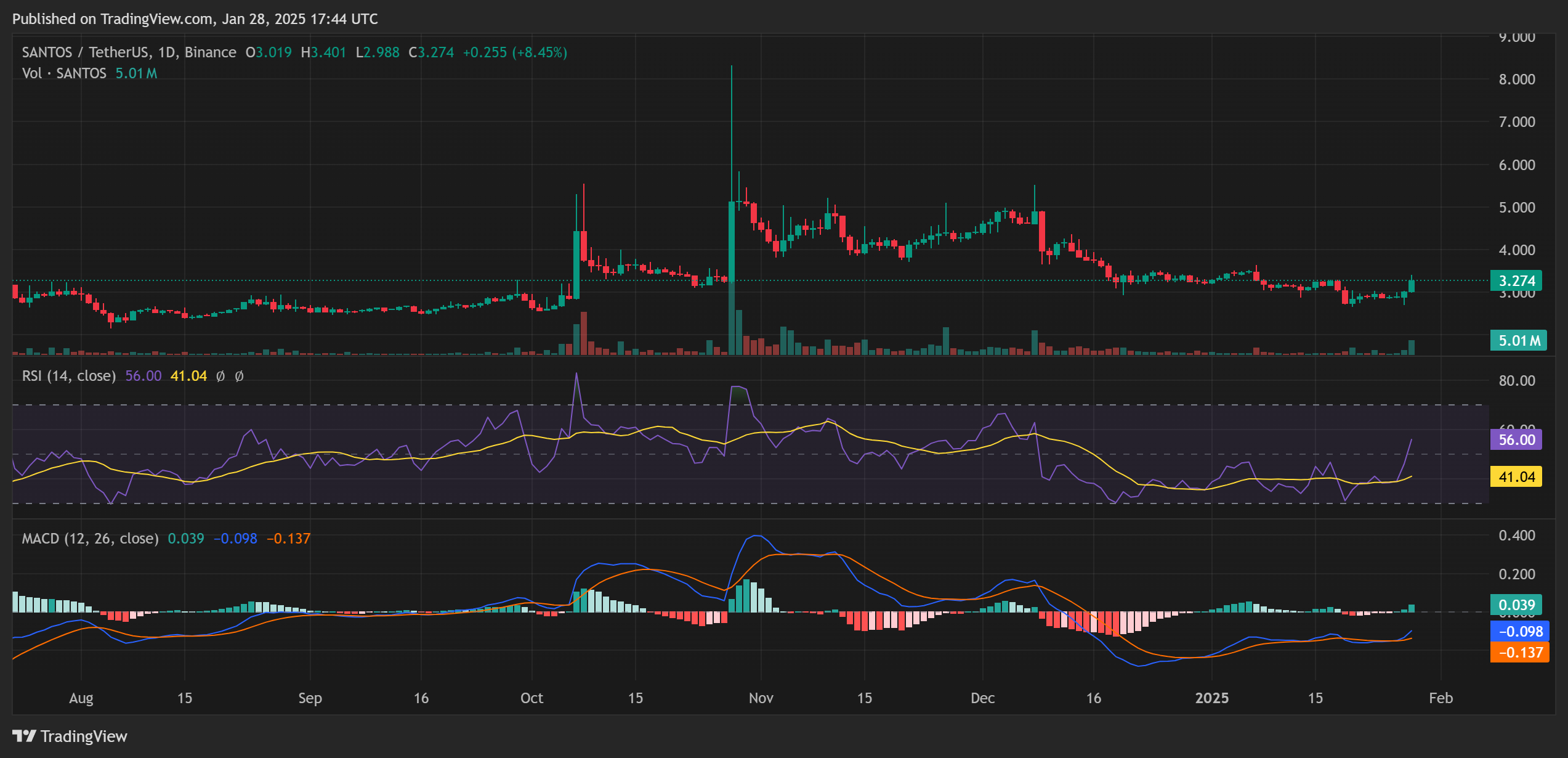This screenshot has width=1568, height=758.
Task: Click the Nov label on time axis
Action: [761, 698]
